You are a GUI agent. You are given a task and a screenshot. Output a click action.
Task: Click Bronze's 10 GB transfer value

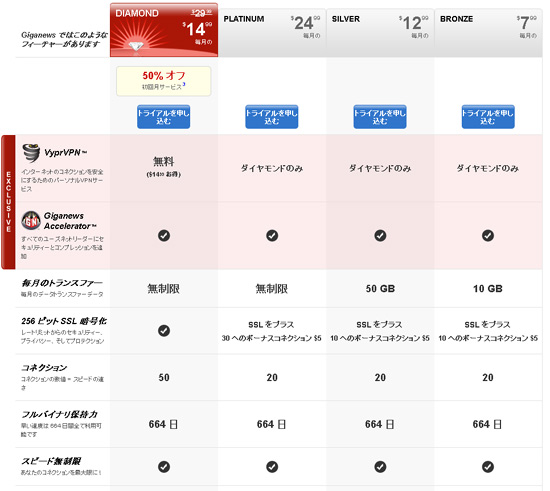click(x=488, y=289)
